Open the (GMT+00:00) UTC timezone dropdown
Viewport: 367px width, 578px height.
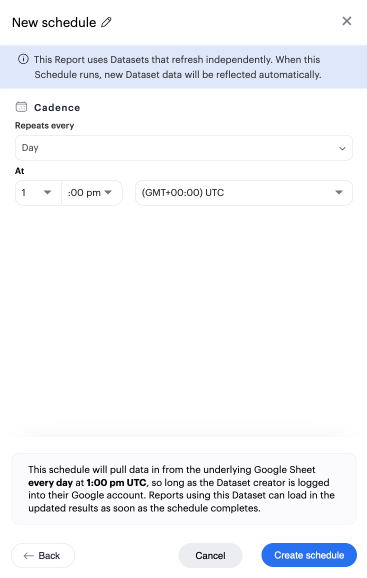pos(244,193)
